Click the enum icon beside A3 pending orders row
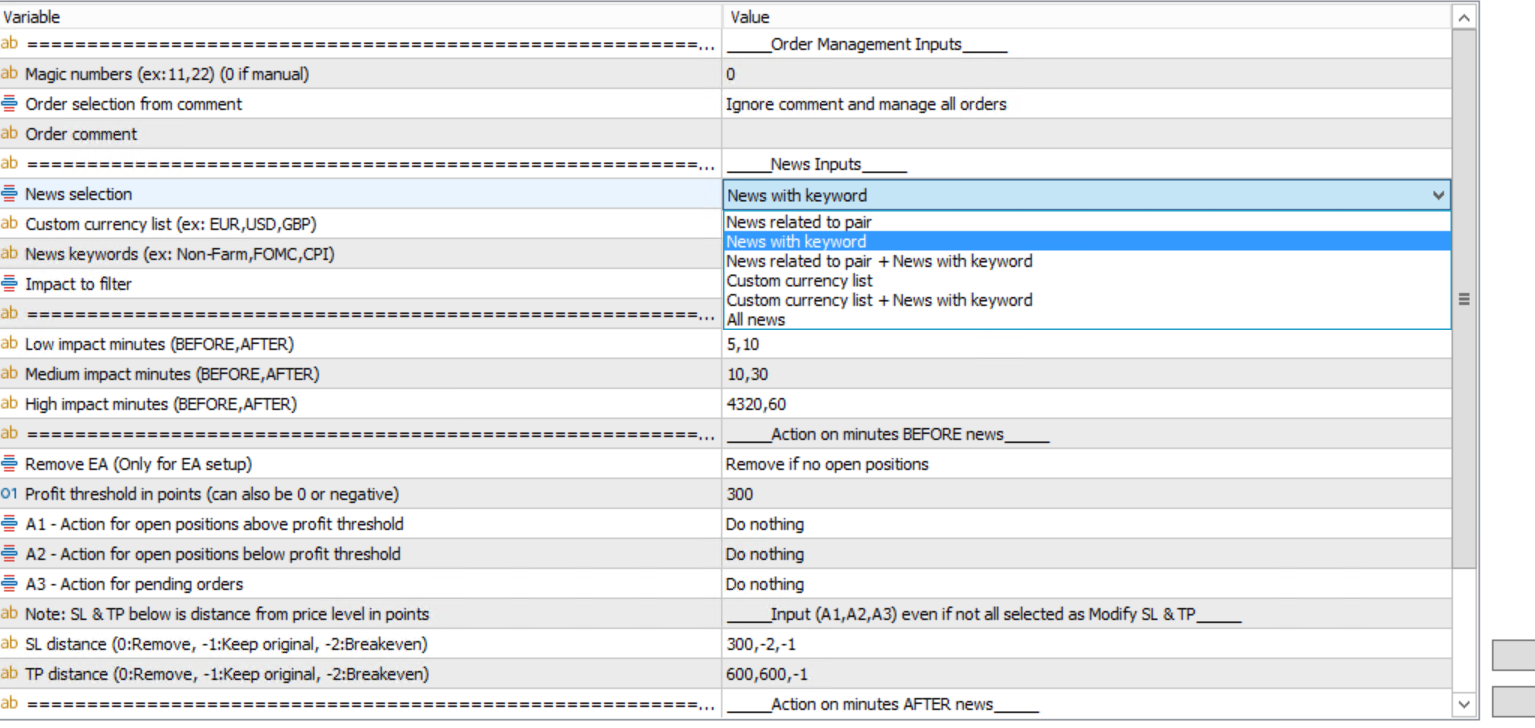1535x728 pixels. [9, 584]
